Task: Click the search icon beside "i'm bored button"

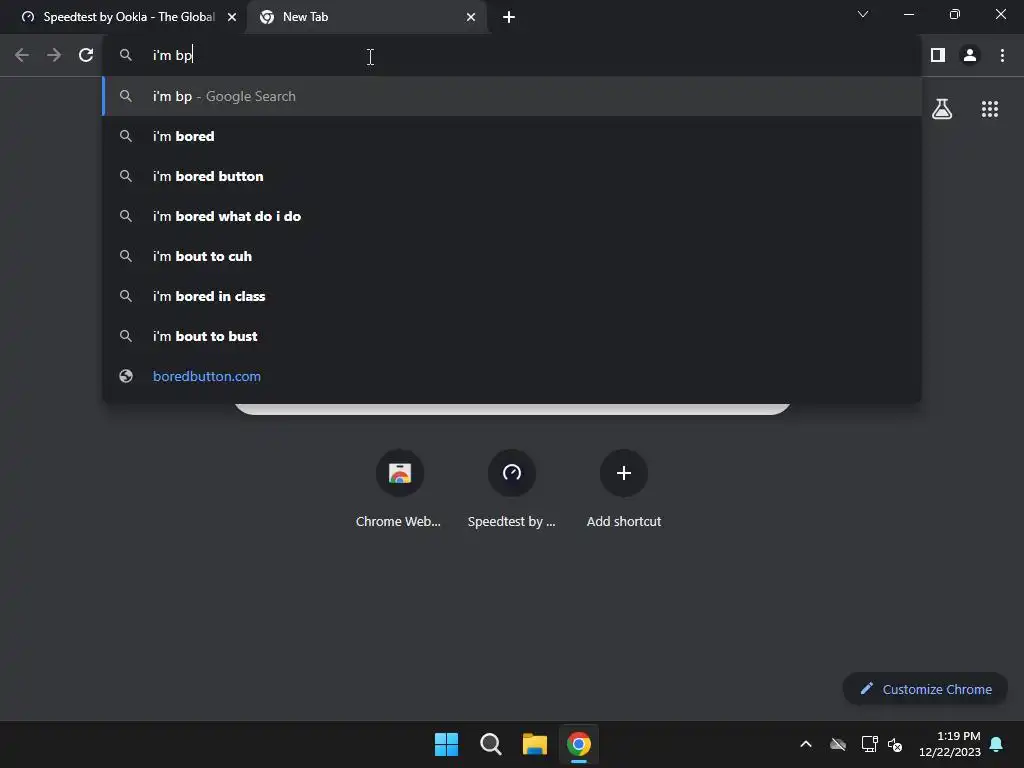Action: point(126,176)
